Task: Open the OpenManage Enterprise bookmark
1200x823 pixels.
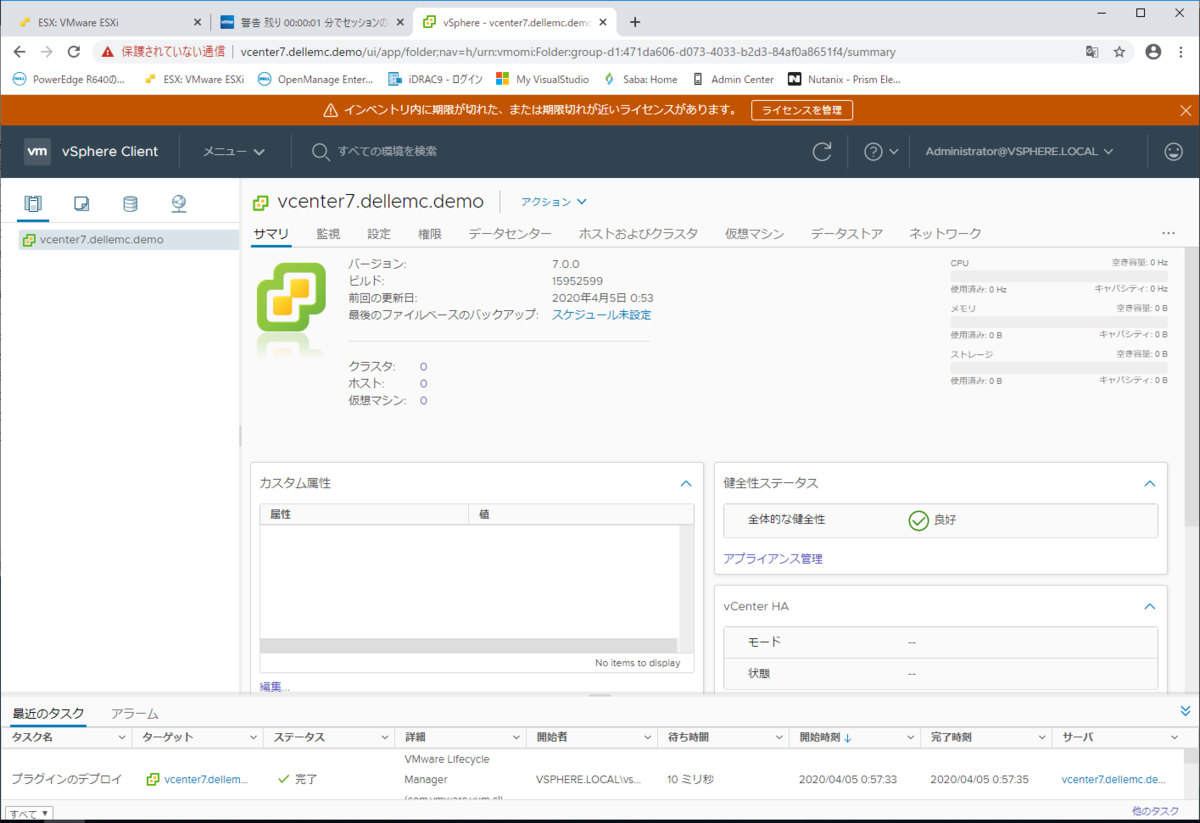Action: click(x=316, y=79)
